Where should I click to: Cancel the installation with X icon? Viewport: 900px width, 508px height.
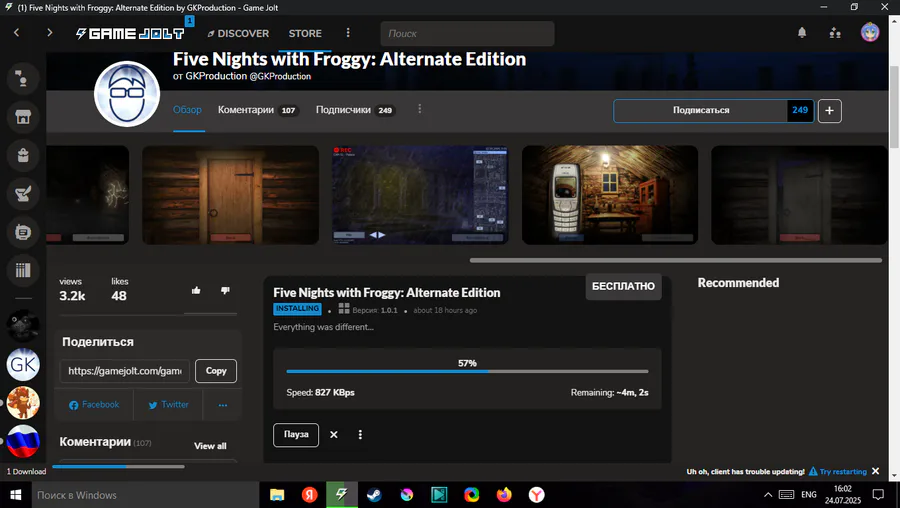333,435
